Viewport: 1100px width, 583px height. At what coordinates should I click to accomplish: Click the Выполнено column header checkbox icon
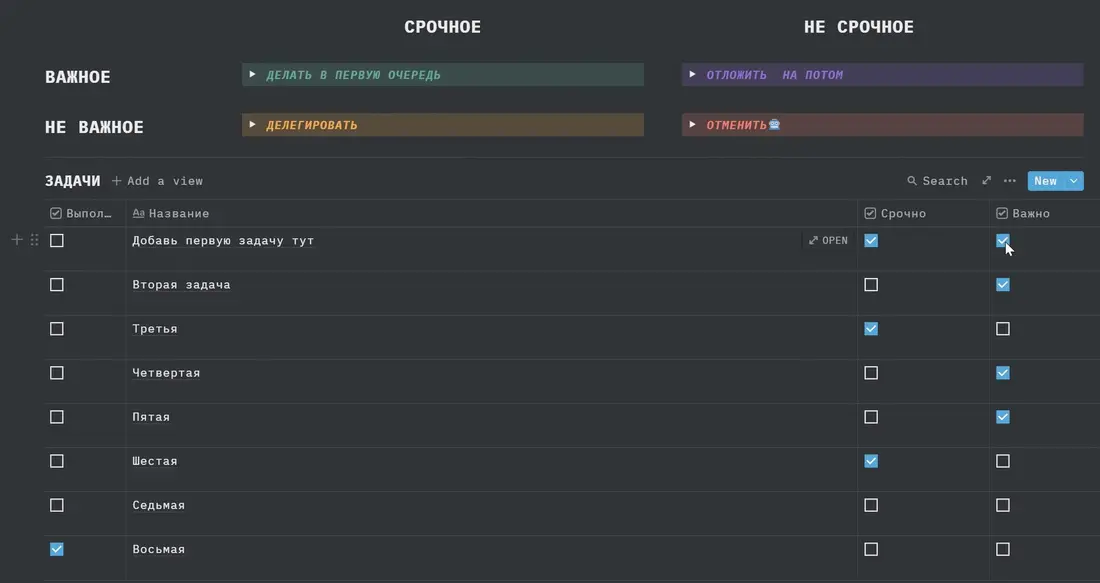(x=56, y=213)
